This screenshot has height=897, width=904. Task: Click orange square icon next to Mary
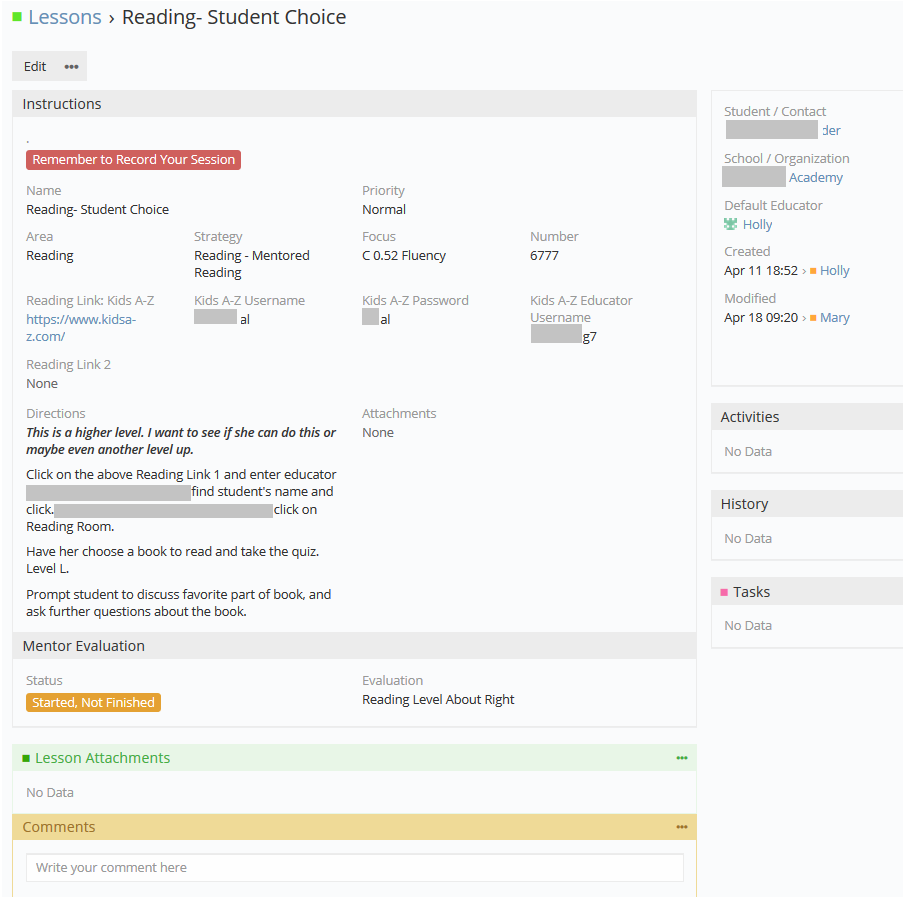(x=814, y=318)
